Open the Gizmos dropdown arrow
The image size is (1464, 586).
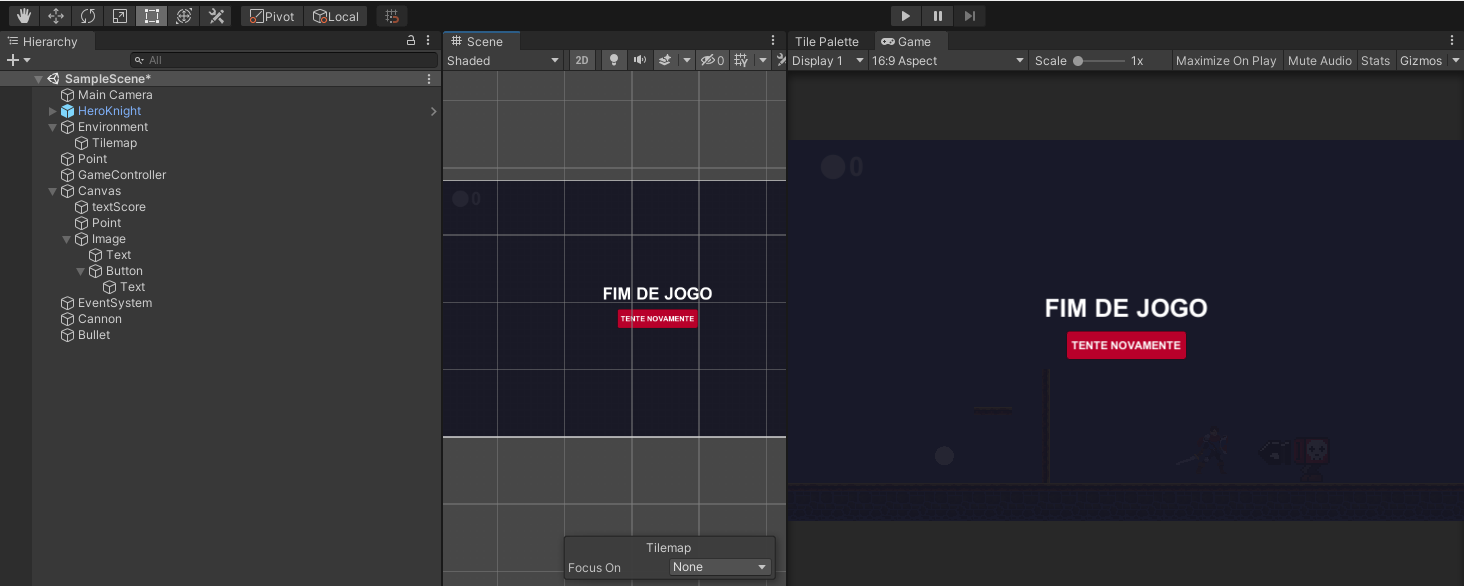(x=1456, y=60)
